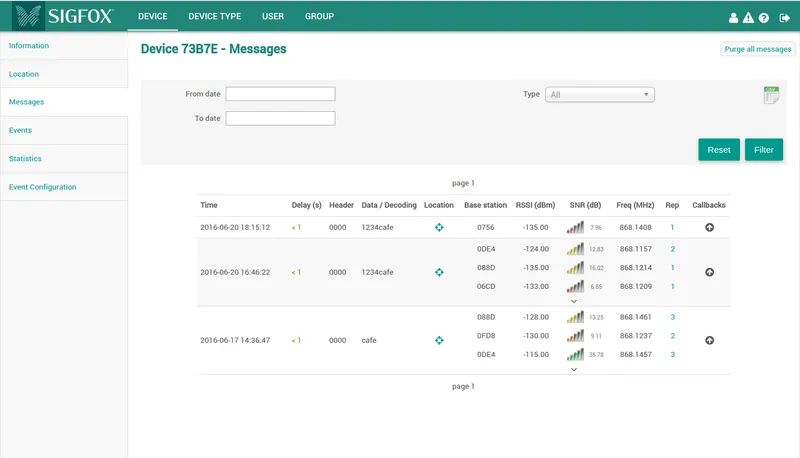Open callback status for the 16:46:22 message
800x458 pixels.
[x=709, y=271]
